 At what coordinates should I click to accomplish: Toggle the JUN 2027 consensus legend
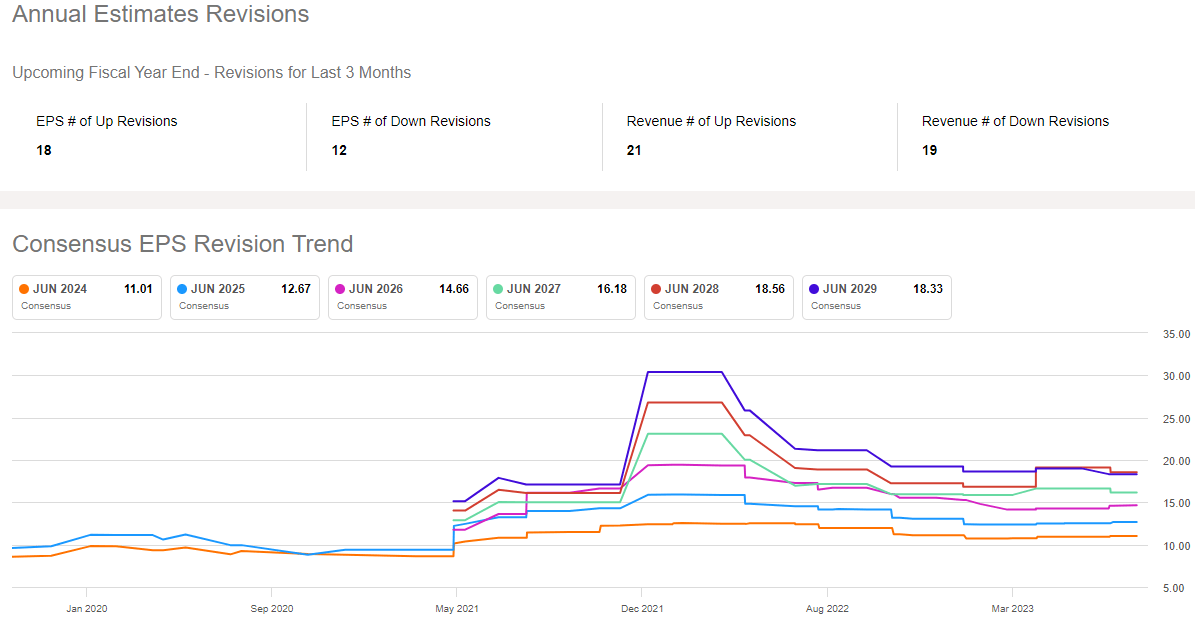[x=560, y=297]
